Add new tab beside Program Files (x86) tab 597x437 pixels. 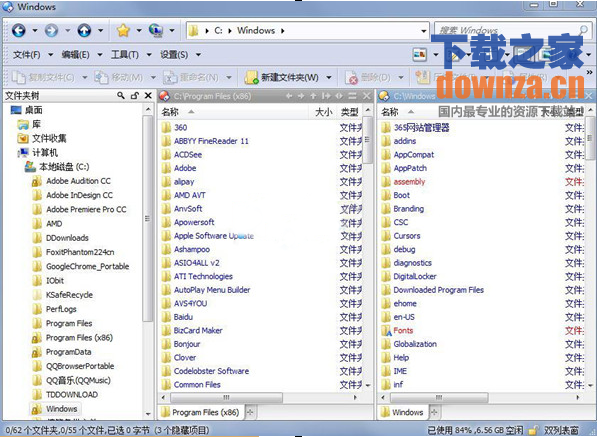pyautogui.click(x=250, y=412)
